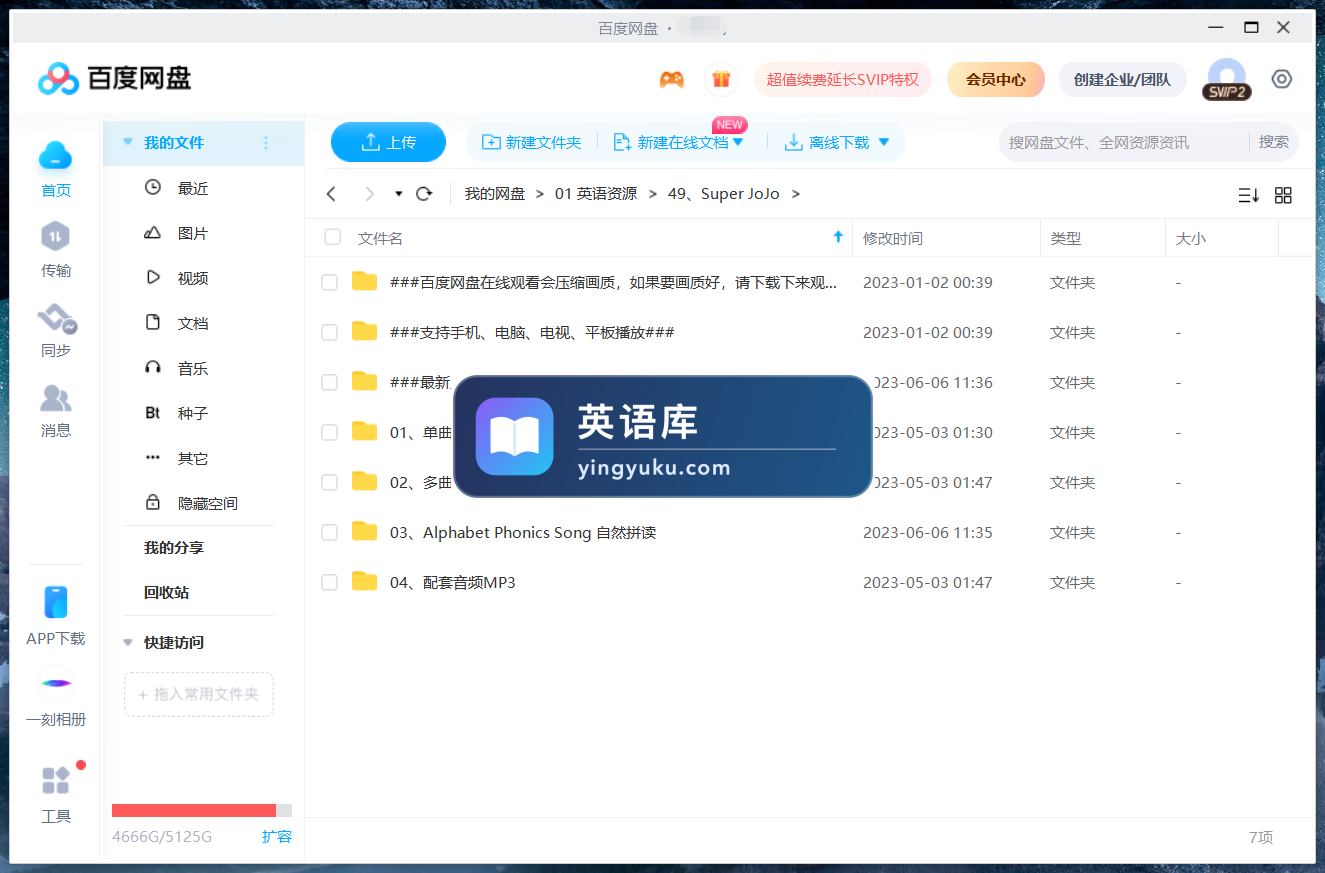Navigate to 01 英语资源 breadcrumb
1325x873 pixels.
(596, 194)
